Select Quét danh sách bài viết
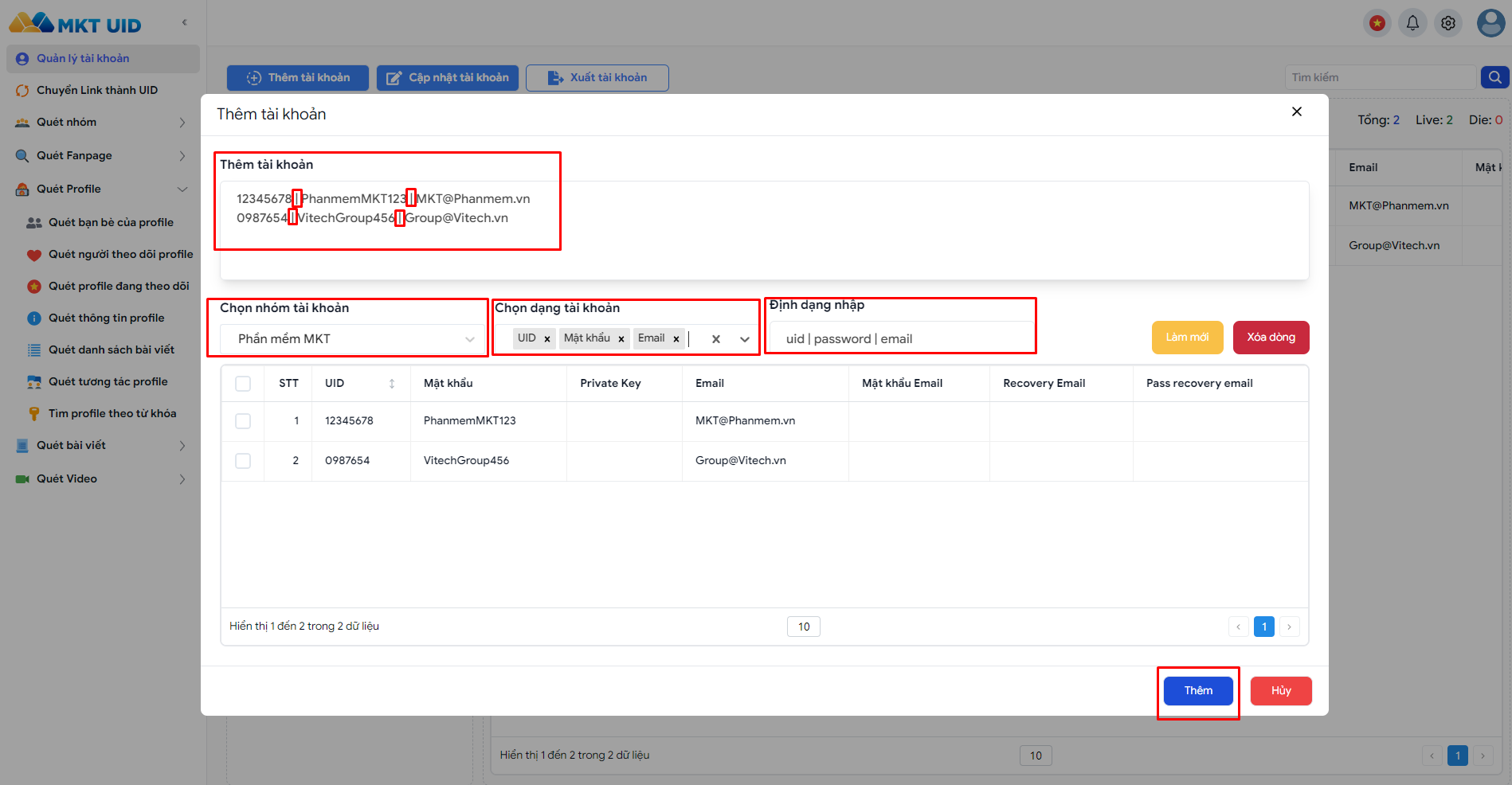 pyautogui.click(x=111, y=350)
